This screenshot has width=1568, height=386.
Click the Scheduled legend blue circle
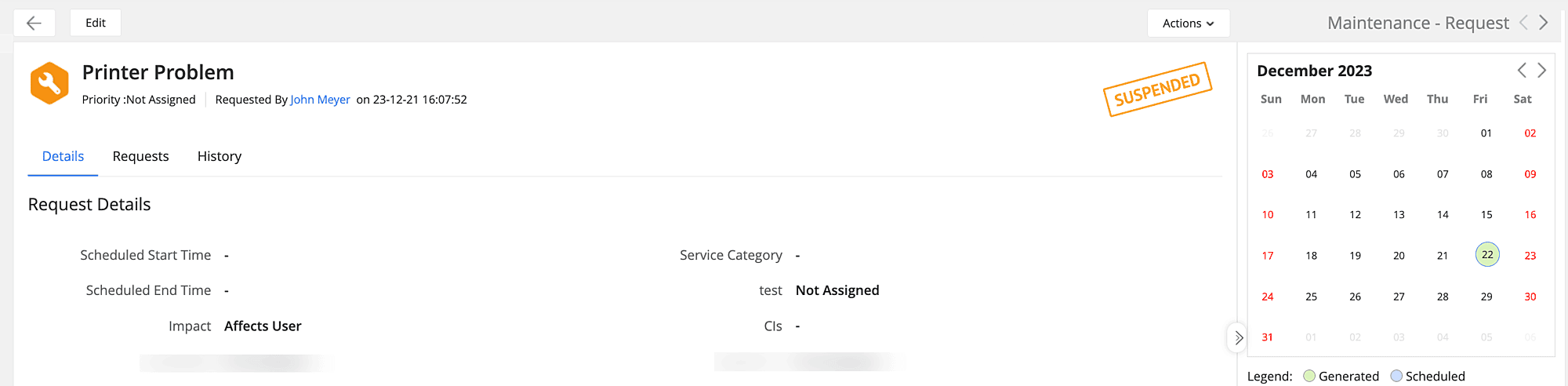(x=1396, y=376)
